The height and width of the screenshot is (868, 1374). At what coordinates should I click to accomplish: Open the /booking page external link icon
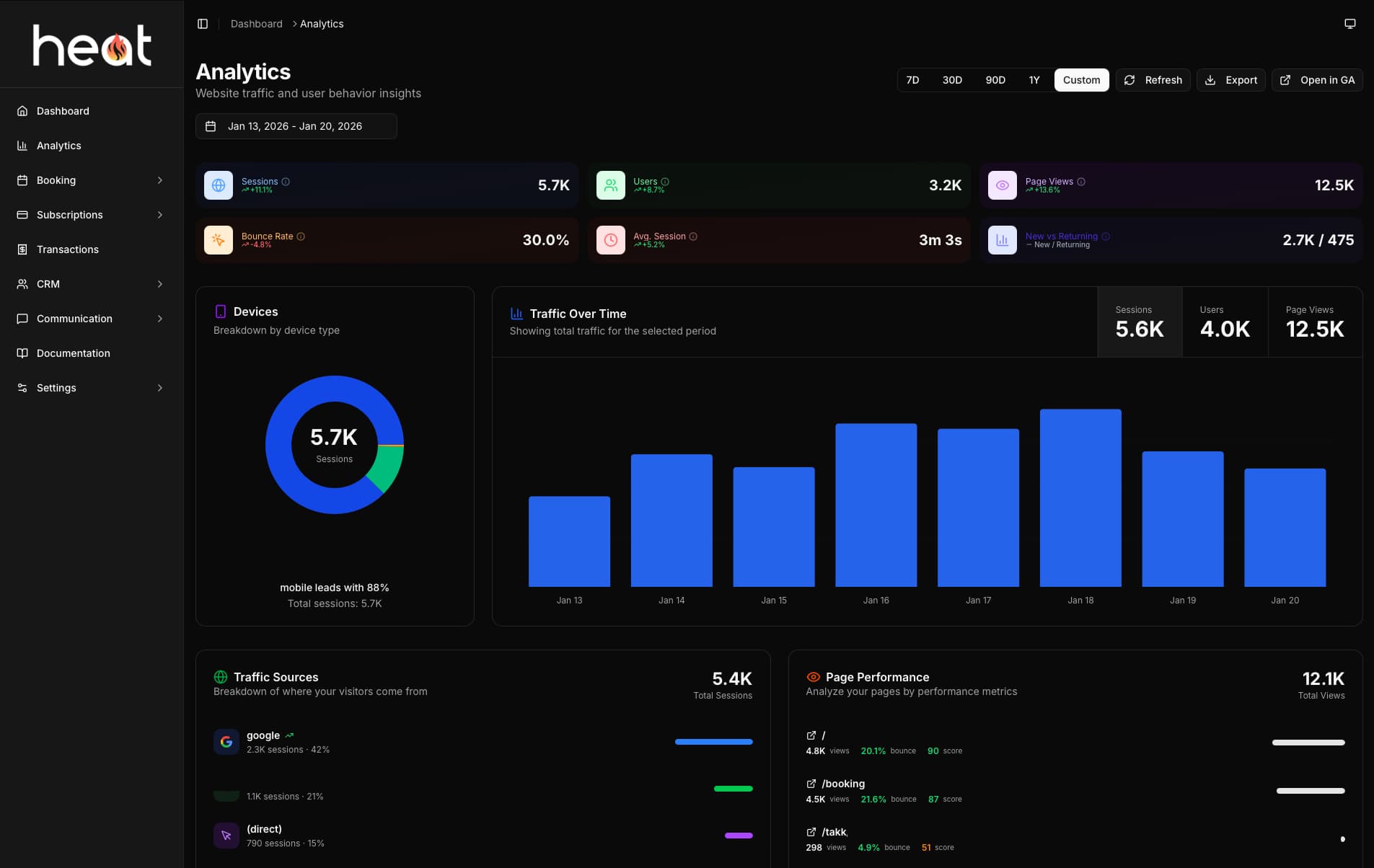(x=811, y=784)
